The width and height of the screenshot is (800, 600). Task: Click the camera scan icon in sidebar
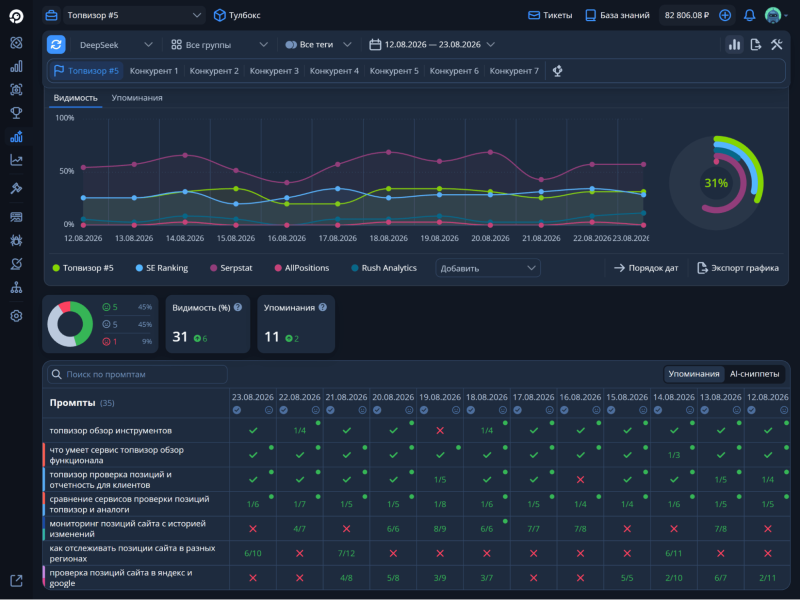(16, 90)
